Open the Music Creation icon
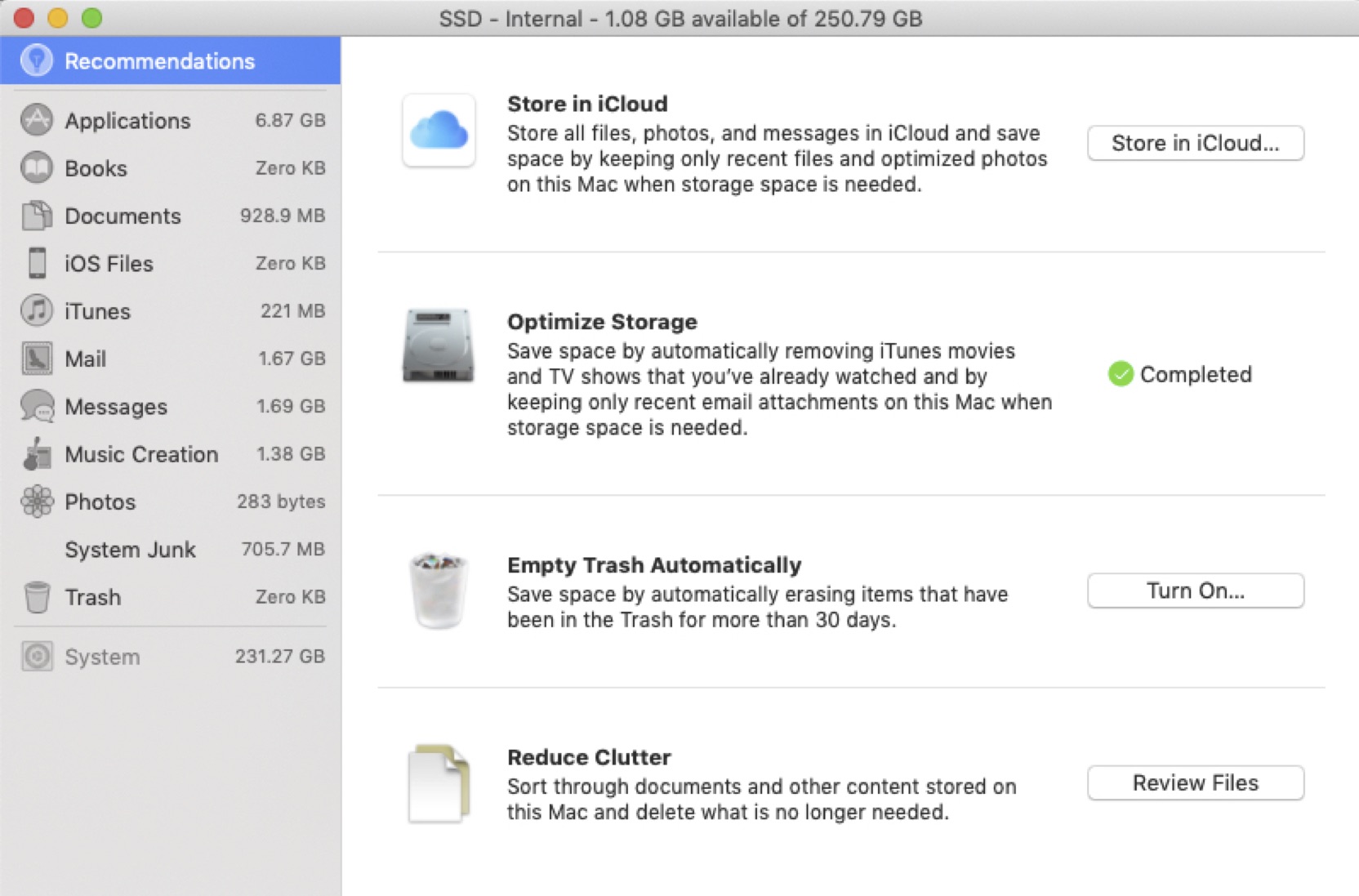 point(34,454)
